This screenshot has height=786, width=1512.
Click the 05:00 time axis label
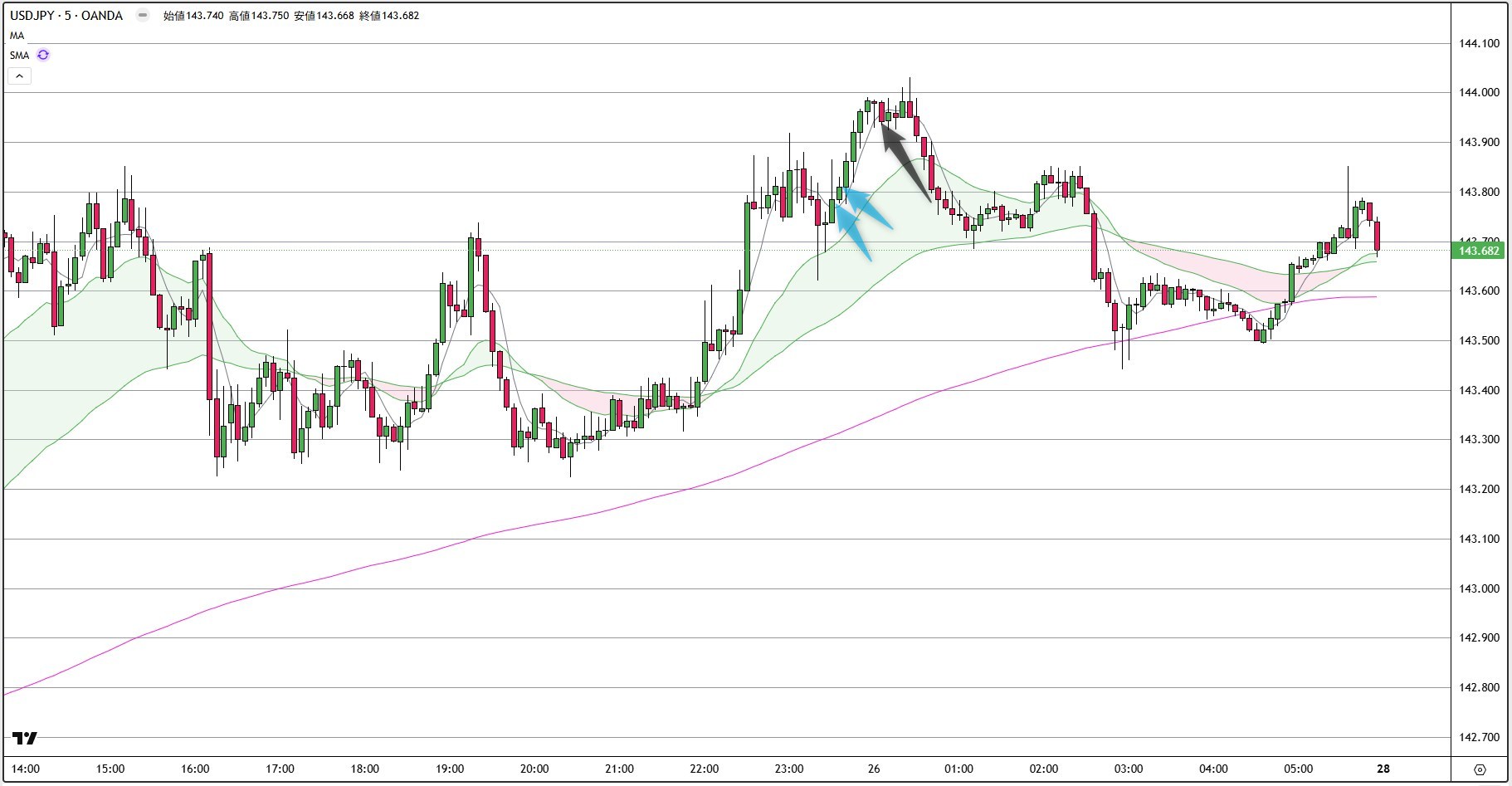click(1299, 769)
